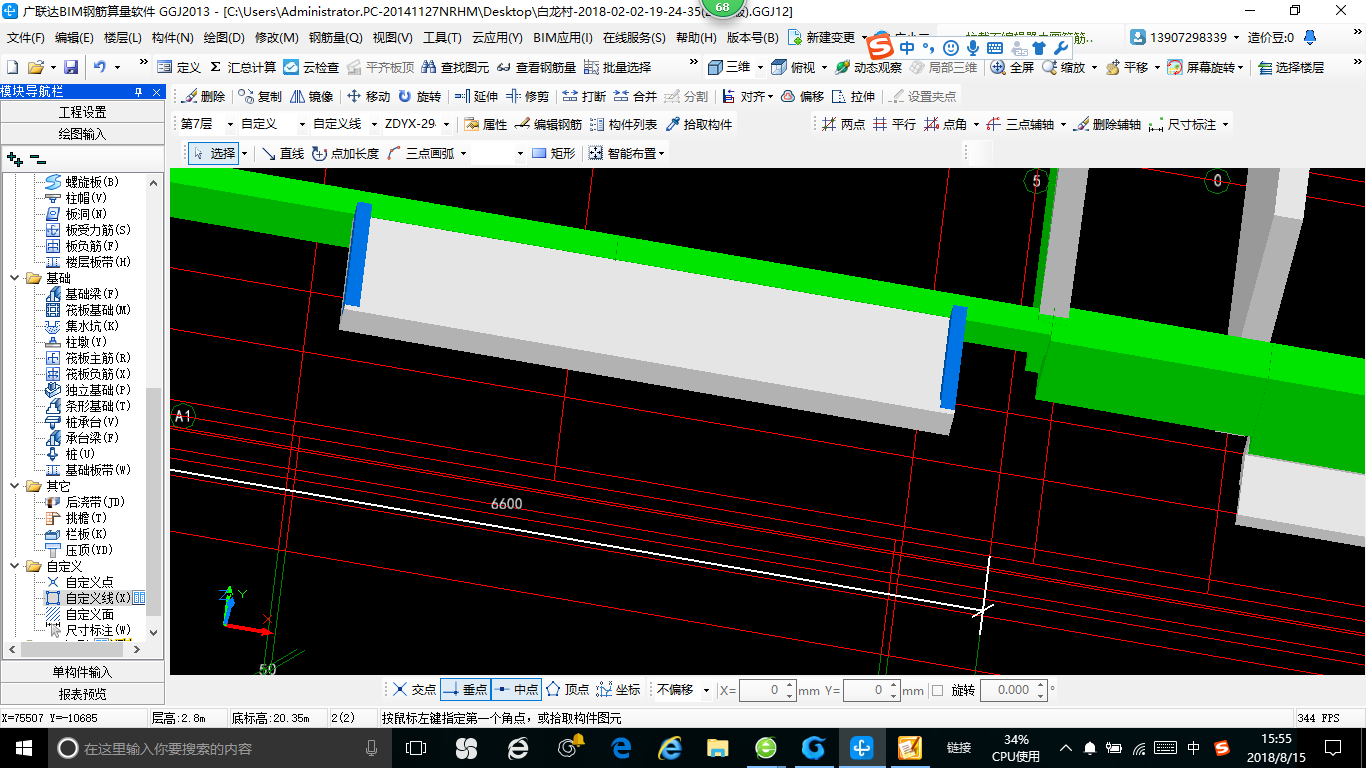Image resolution: width=1366 pixels, height=768 pixels.
Task: Open the 构件(N) menu
Action: coord(172,38)
